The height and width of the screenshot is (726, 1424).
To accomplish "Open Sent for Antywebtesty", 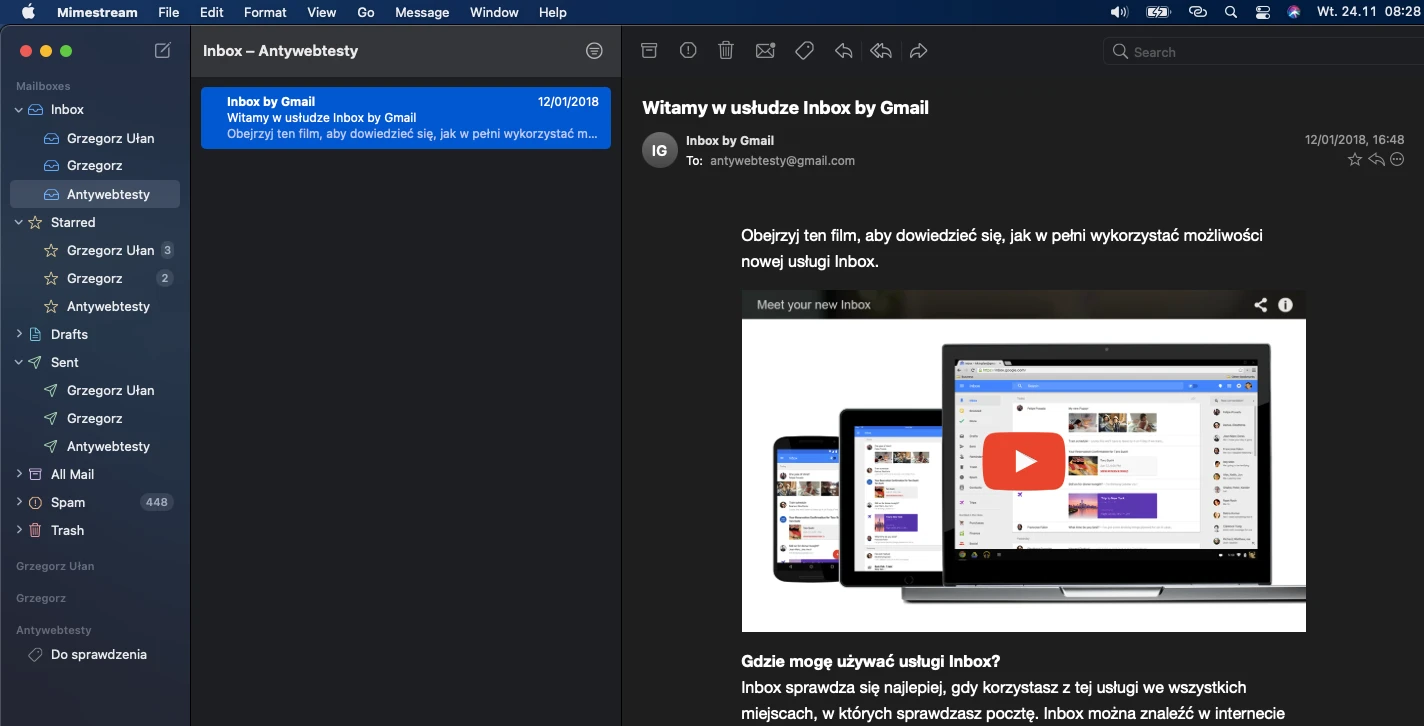I will click(97, 446).
